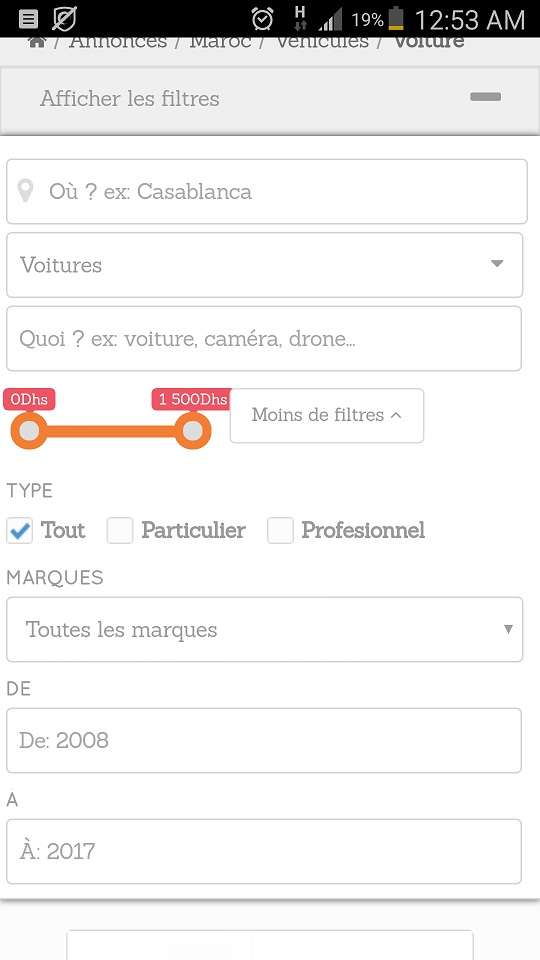Tap the location pin icon
The image size is (540, 960).
tap(25, 191)
